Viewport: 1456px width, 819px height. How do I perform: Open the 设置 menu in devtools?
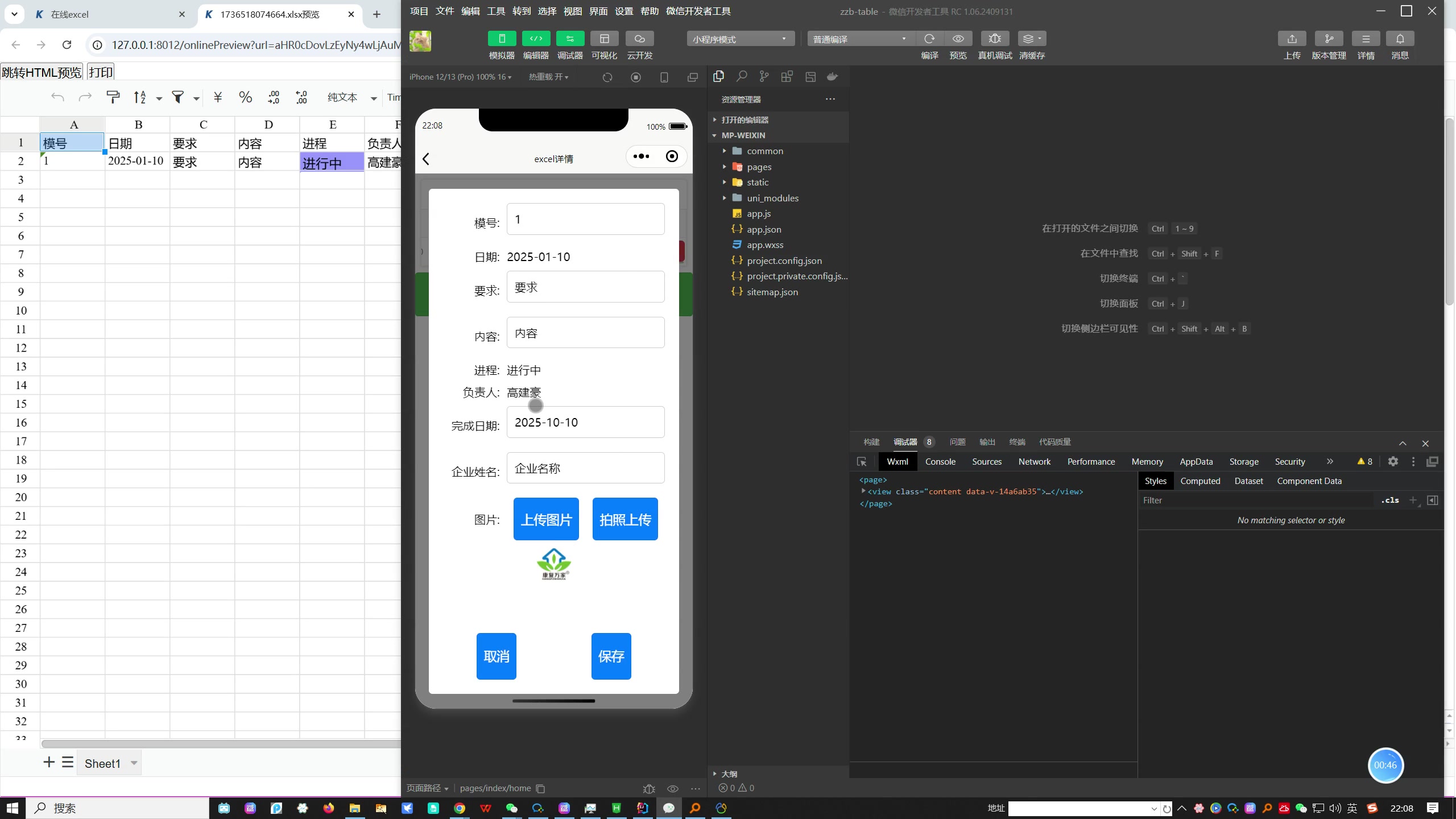coord(624,11)
